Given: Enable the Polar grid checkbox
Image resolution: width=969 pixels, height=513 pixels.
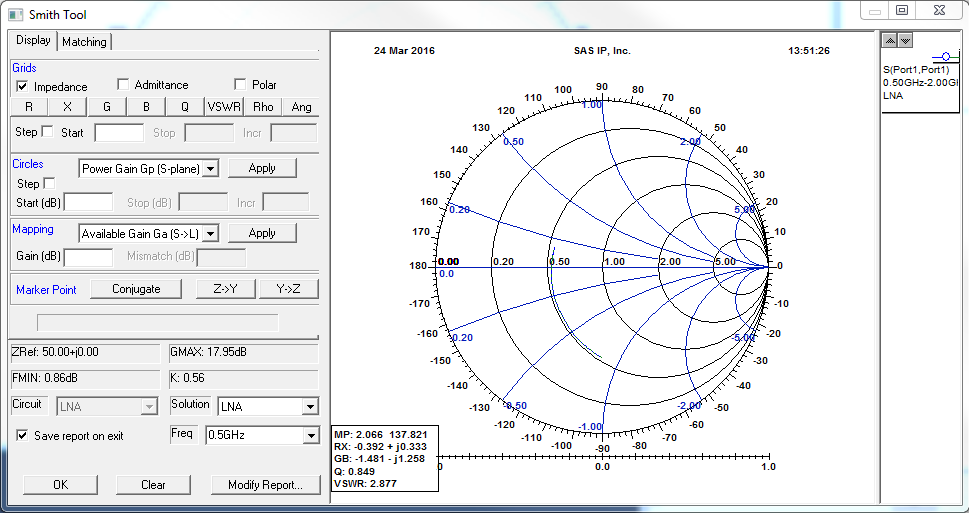Looking at the screenshot, I should [x=240, y=85].
